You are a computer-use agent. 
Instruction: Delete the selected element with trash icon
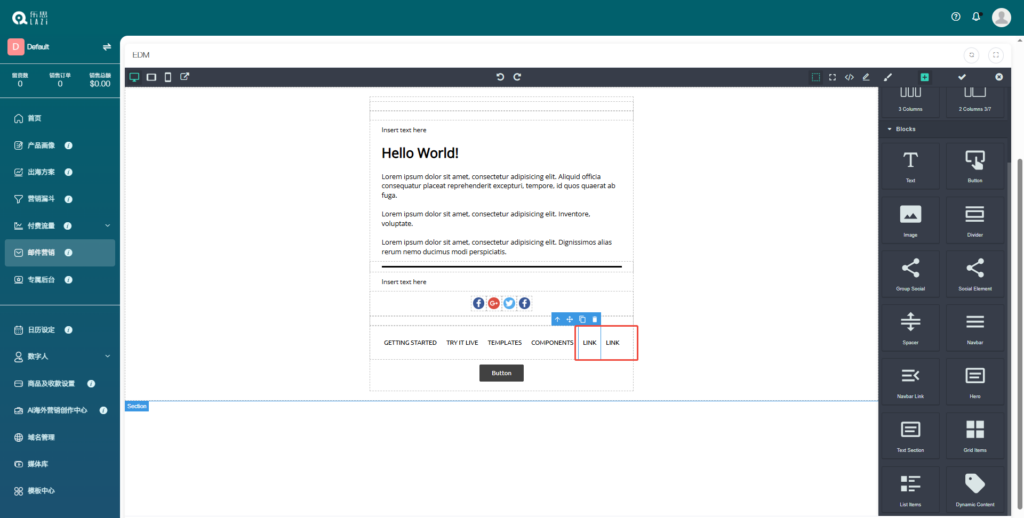tap(594, 319)
